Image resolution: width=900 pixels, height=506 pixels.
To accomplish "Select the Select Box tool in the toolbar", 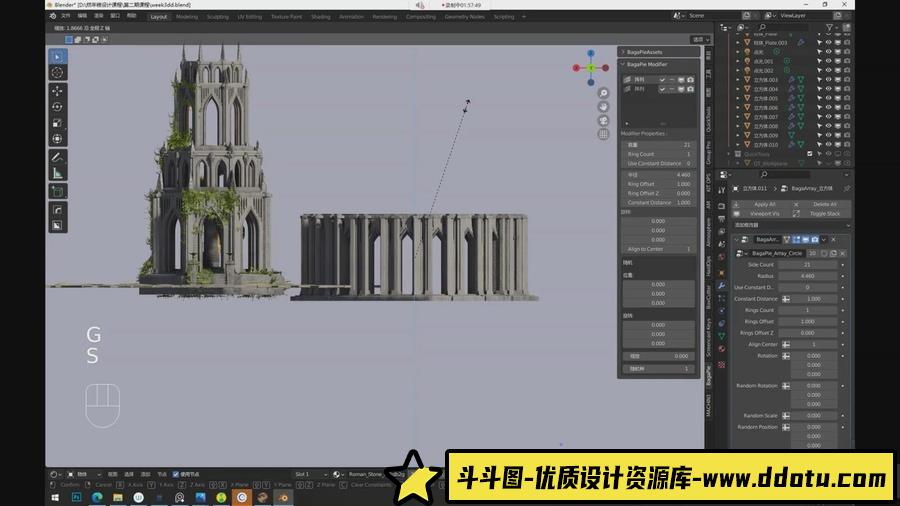I will pos(57,57).
